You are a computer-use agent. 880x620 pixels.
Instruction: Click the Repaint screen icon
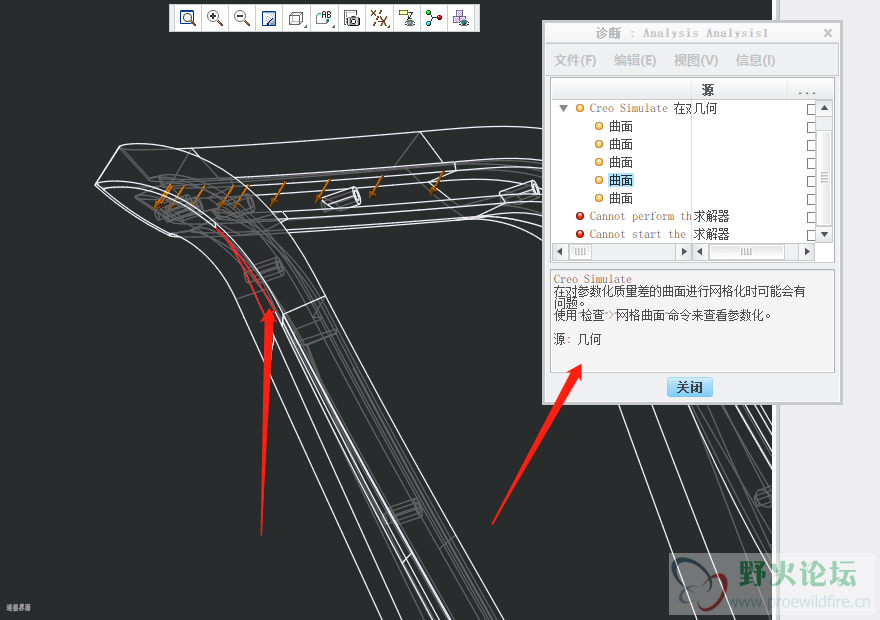point(269,18)
